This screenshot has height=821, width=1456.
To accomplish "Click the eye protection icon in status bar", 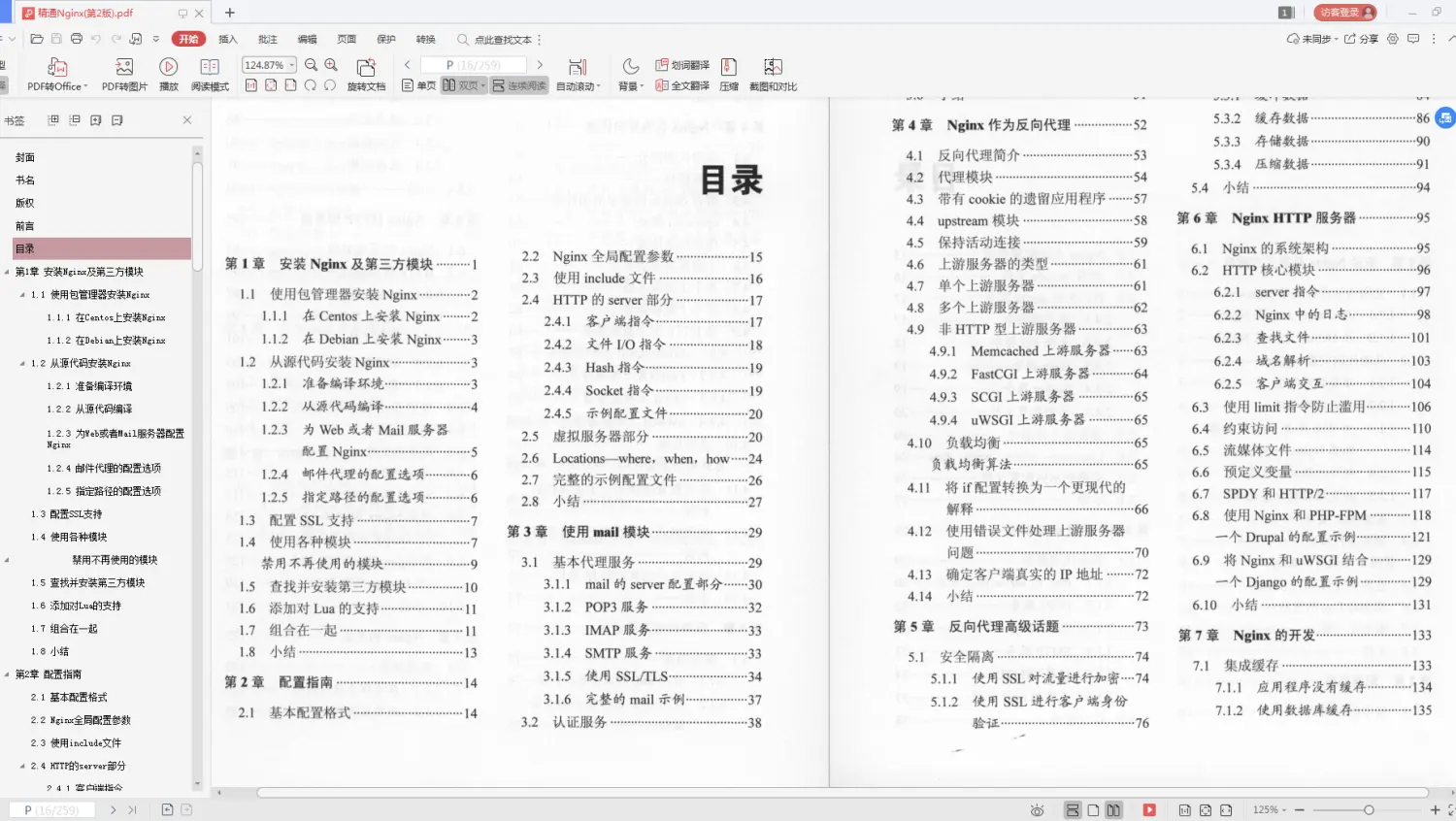I will pos(1038,809).
